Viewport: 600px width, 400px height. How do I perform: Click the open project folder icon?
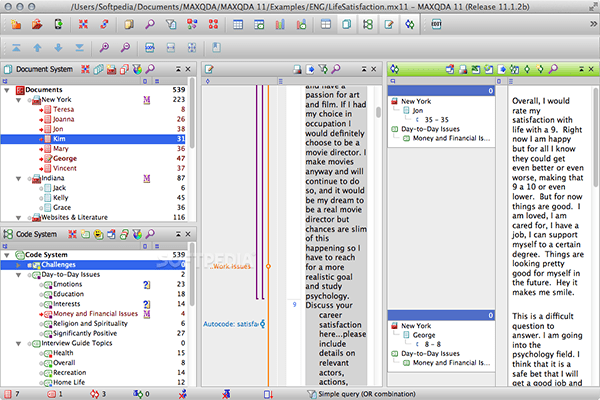coord(36,23)
